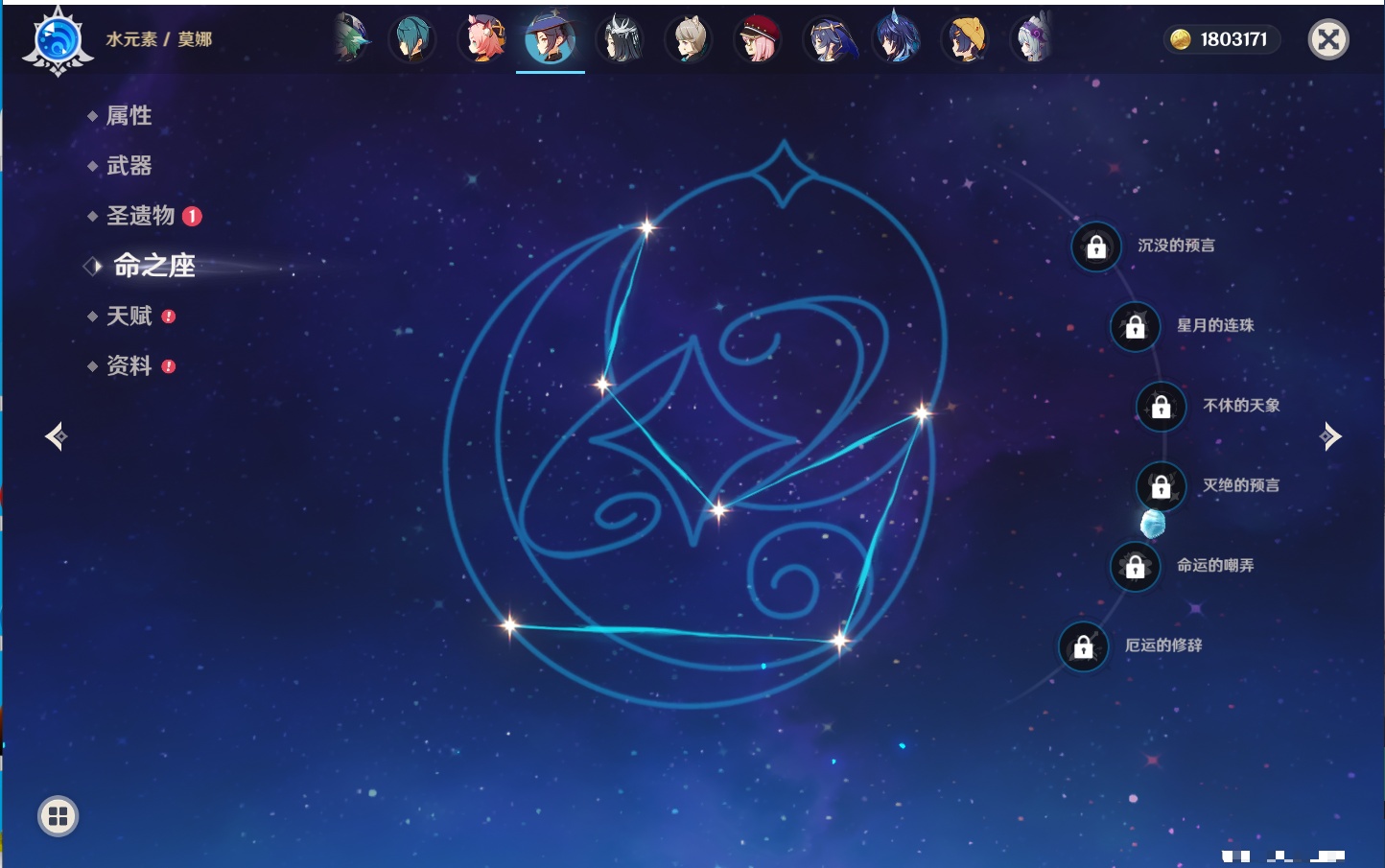Select the 命之座 constellation tab
1385x868 pixels.
(x=153, y=266)
